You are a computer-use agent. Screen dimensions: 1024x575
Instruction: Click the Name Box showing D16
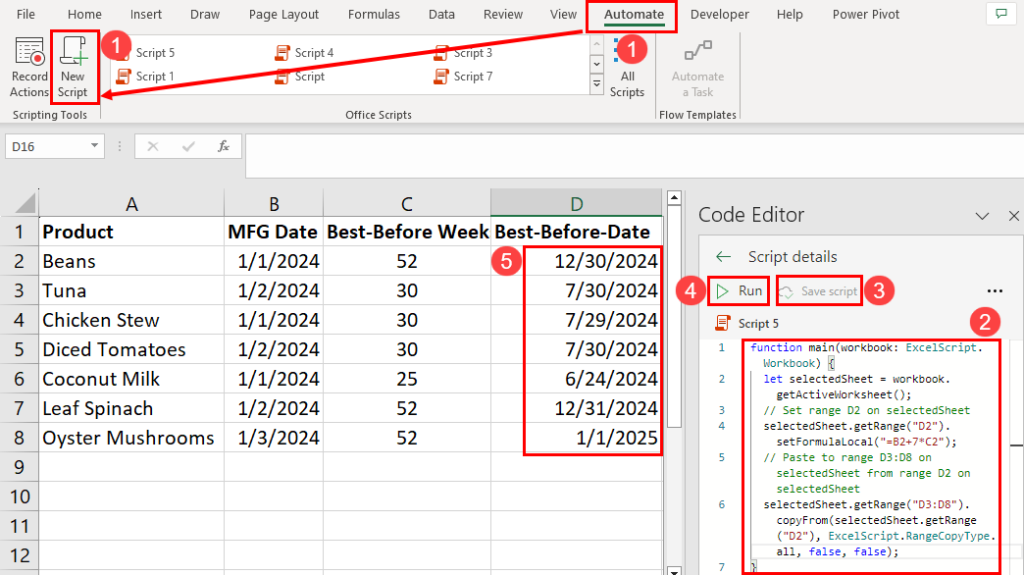click(x=46, y=146)
